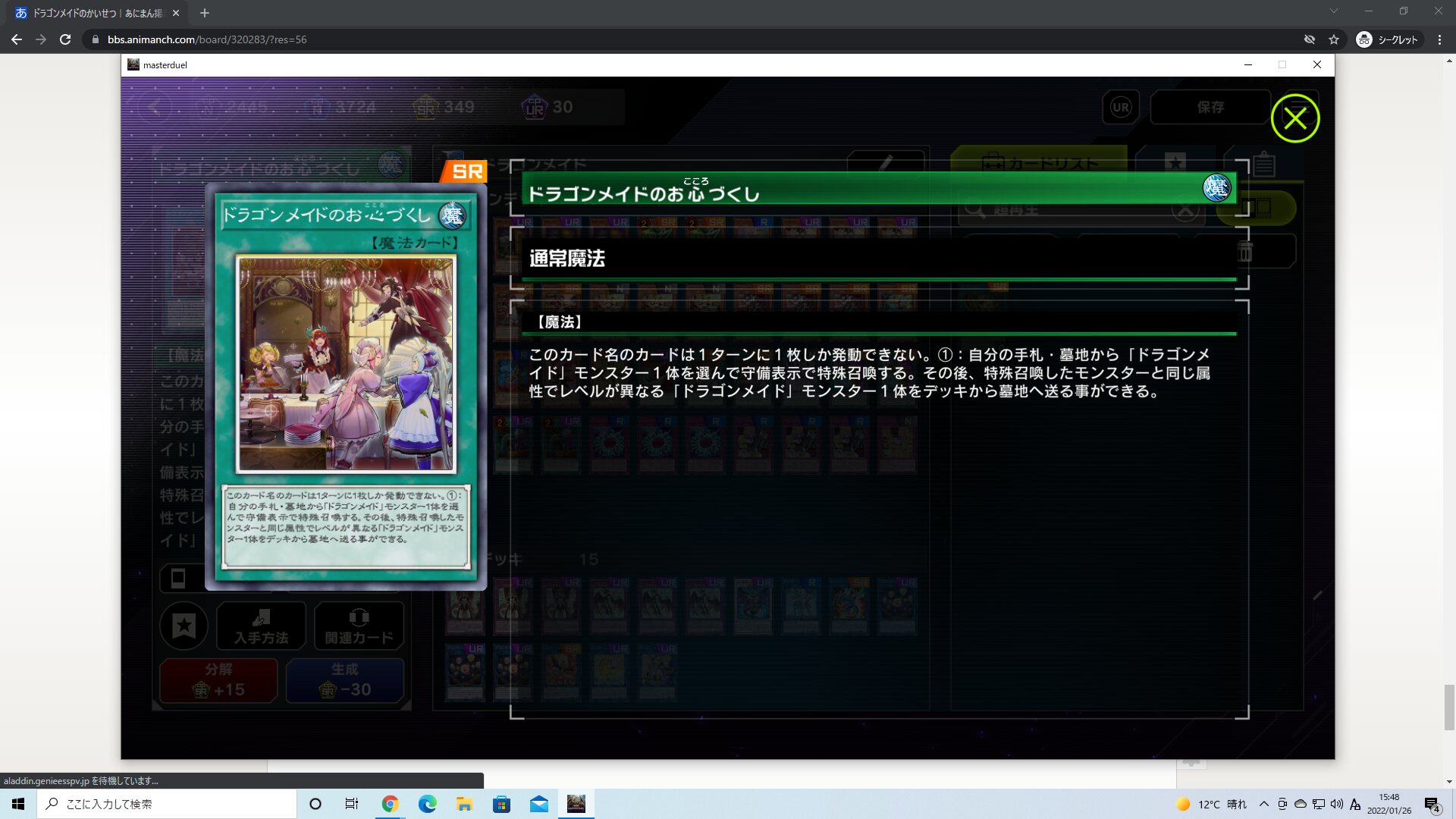Screen dimensions: 1456x819
Task: Bookmark this page with star icon
Action: [1334, 39]
